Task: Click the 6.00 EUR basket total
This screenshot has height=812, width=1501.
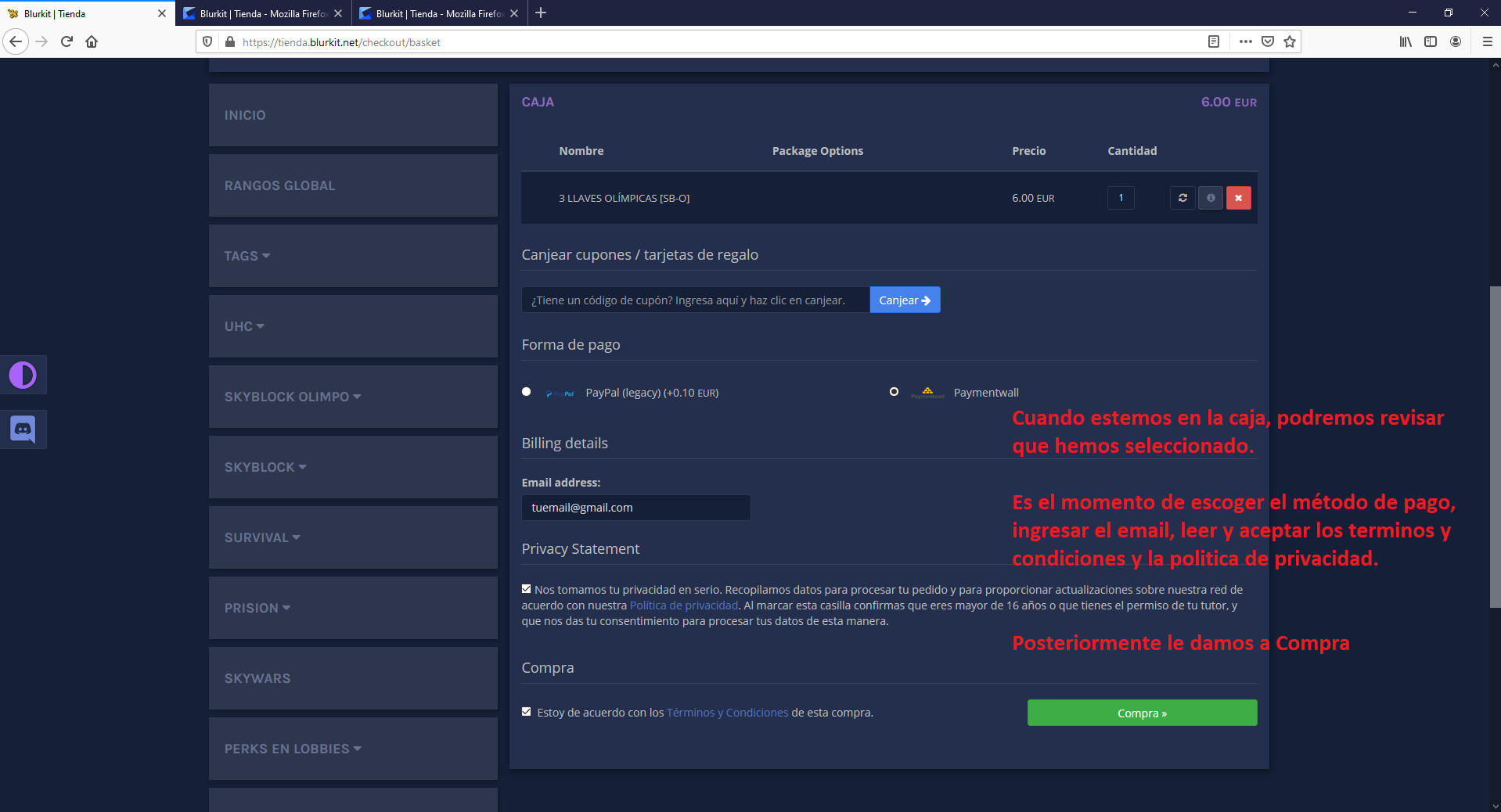Action: pyautogui.click(x=1229, y=102)
